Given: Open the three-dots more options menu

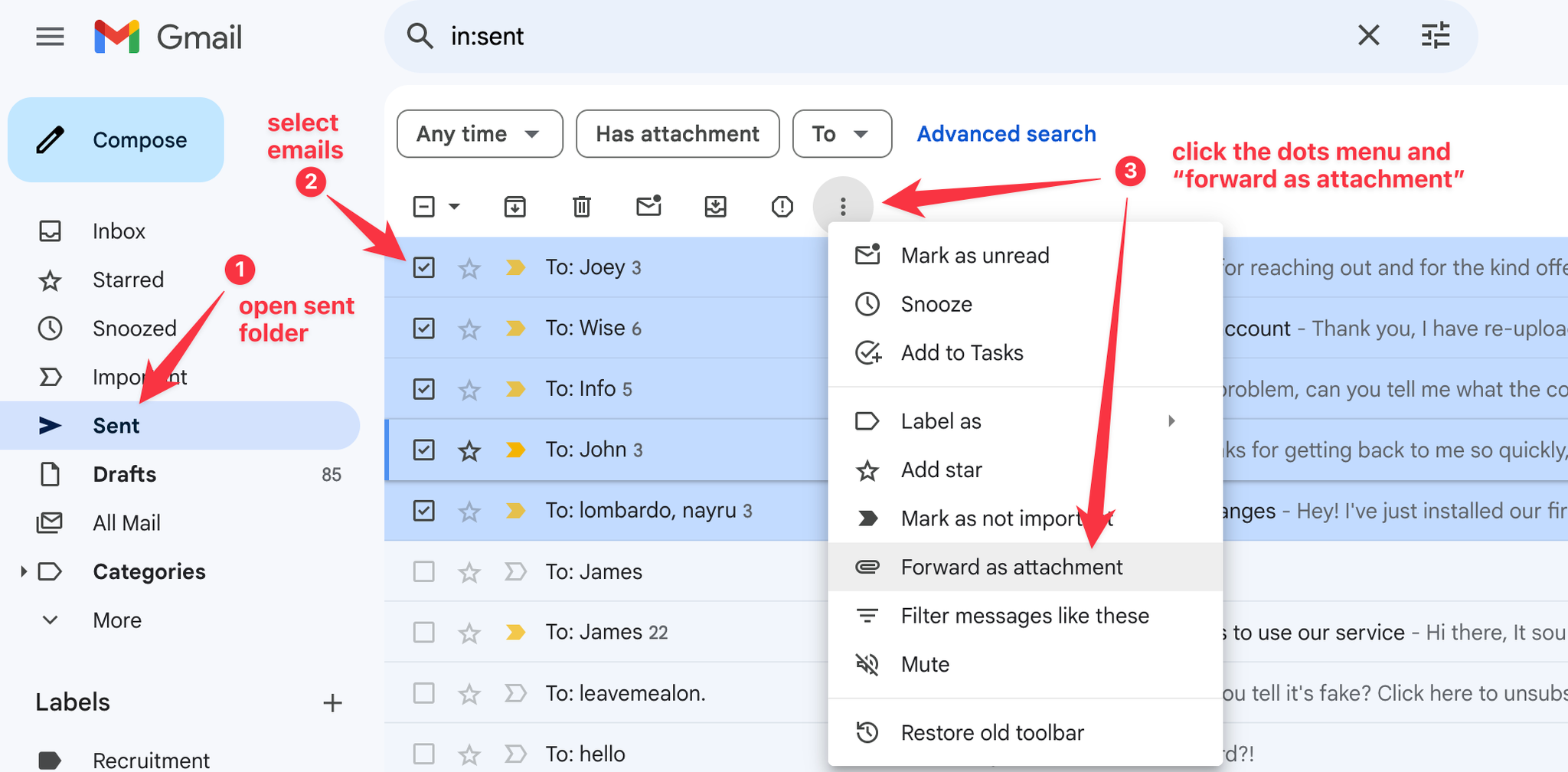Looking at the screenshot, I should [843, 207].
